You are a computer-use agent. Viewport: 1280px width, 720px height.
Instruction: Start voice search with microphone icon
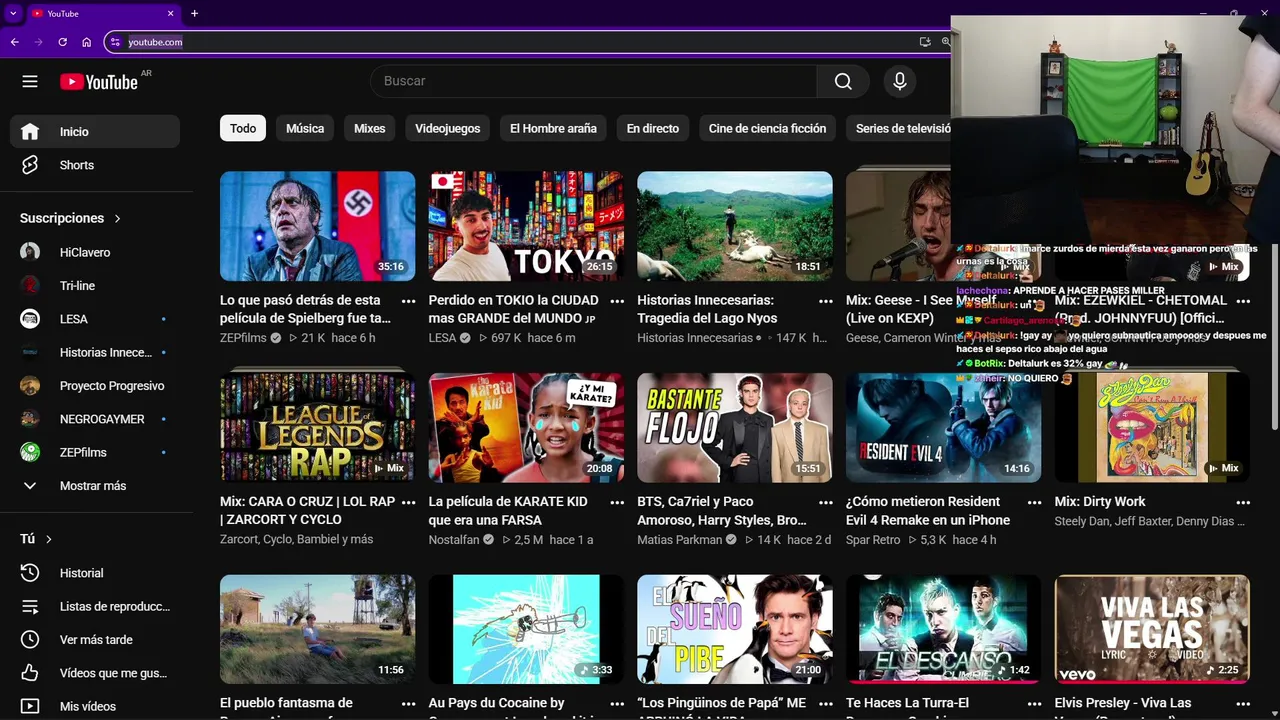click(900, 81)
